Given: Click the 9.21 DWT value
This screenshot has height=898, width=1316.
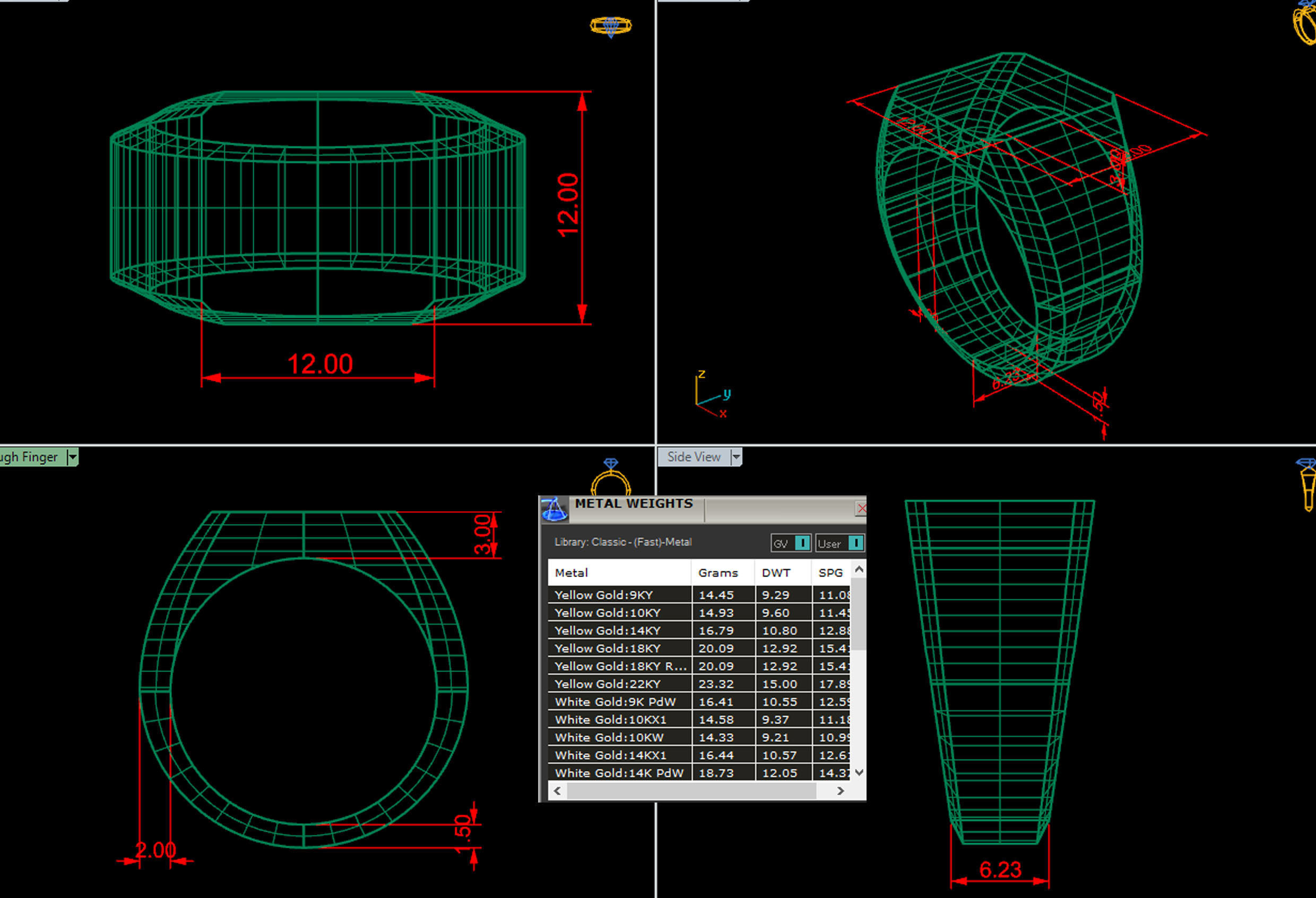Looking at the screenshot, I should click(x=775, y=737).
